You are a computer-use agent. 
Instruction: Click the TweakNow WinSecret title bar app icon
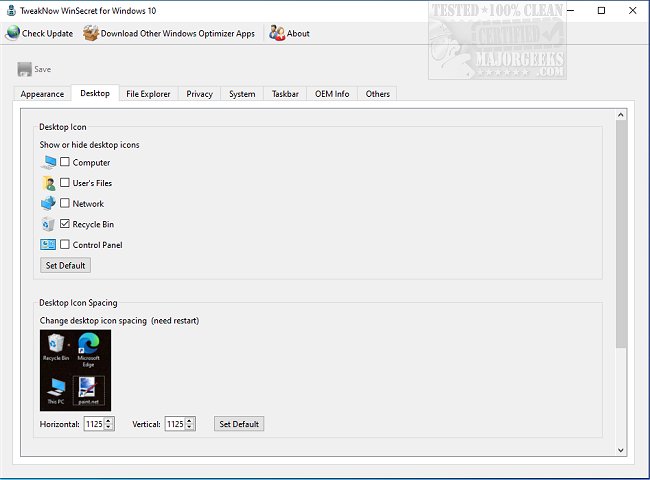[11, 10]
